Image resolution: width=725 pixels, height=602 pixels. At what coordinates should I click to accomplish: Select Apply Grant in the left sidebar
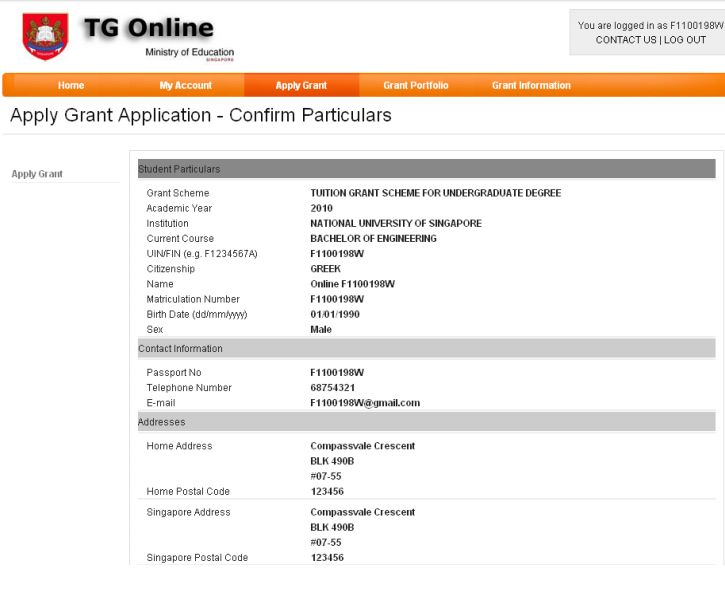pos(37,174)
